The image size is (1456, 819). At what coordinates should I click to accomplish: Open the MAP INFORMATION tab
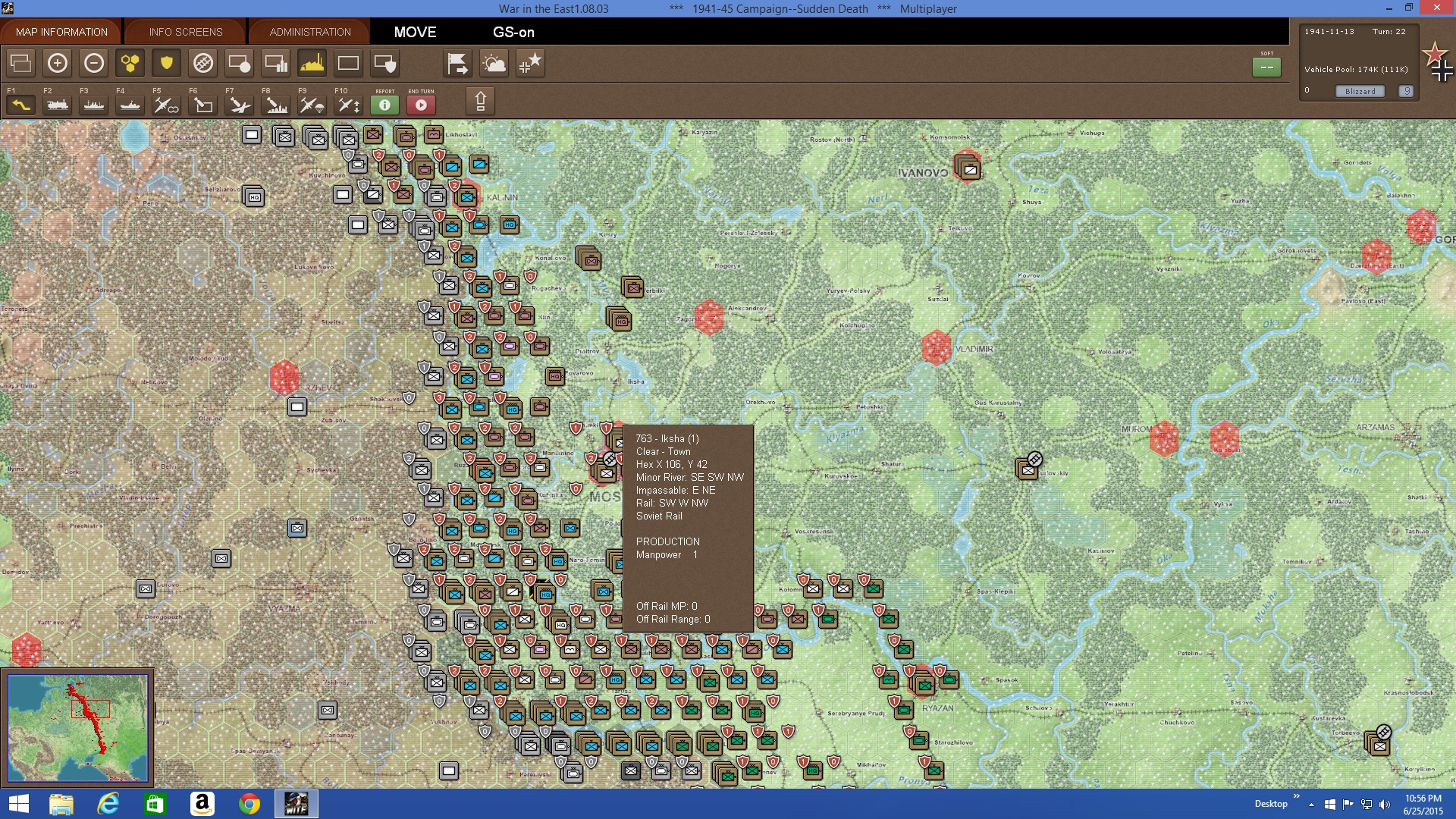click(x=61, y=32)
